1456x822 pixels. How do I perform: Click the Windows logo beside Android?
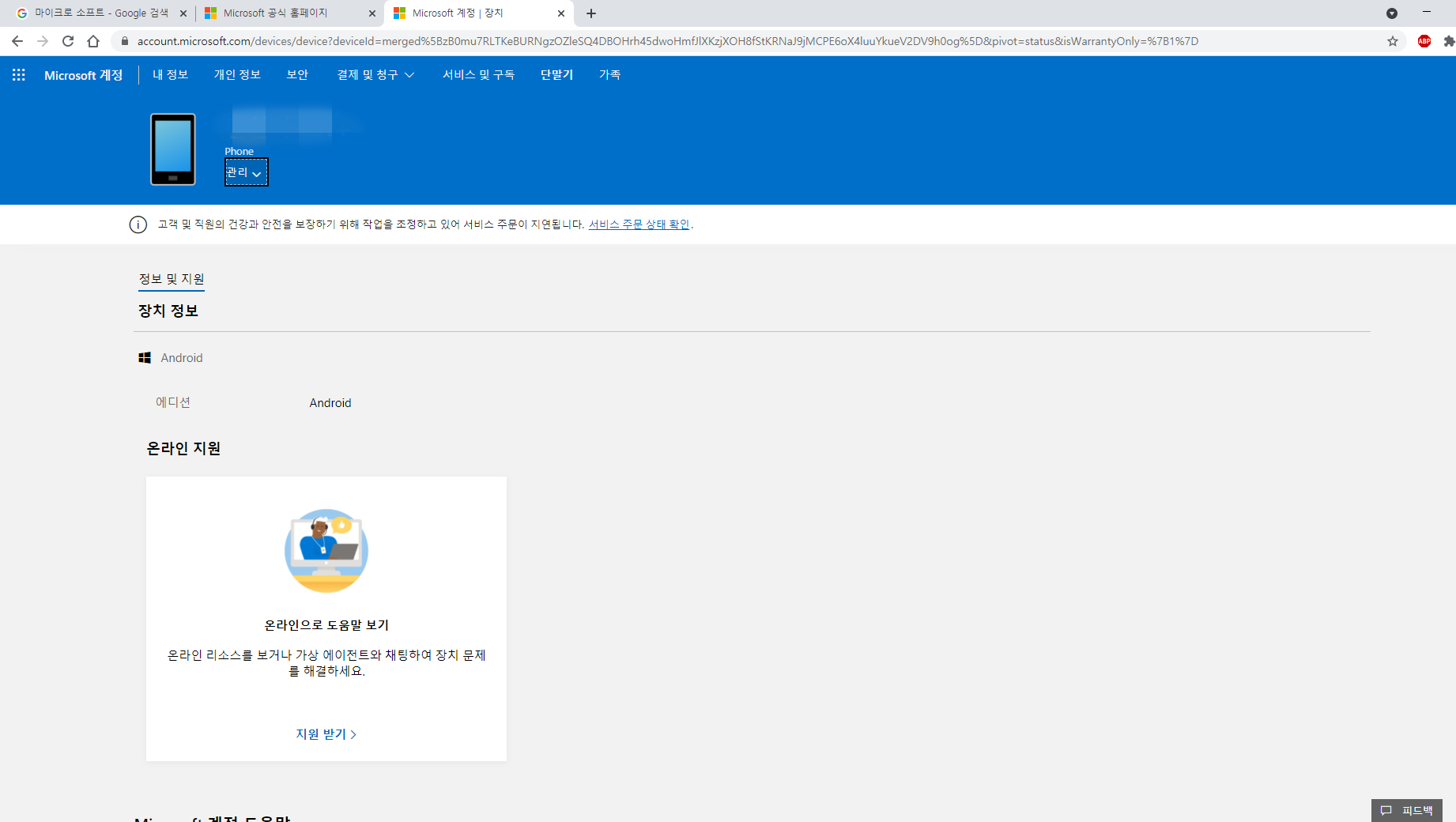pos(145,358)
